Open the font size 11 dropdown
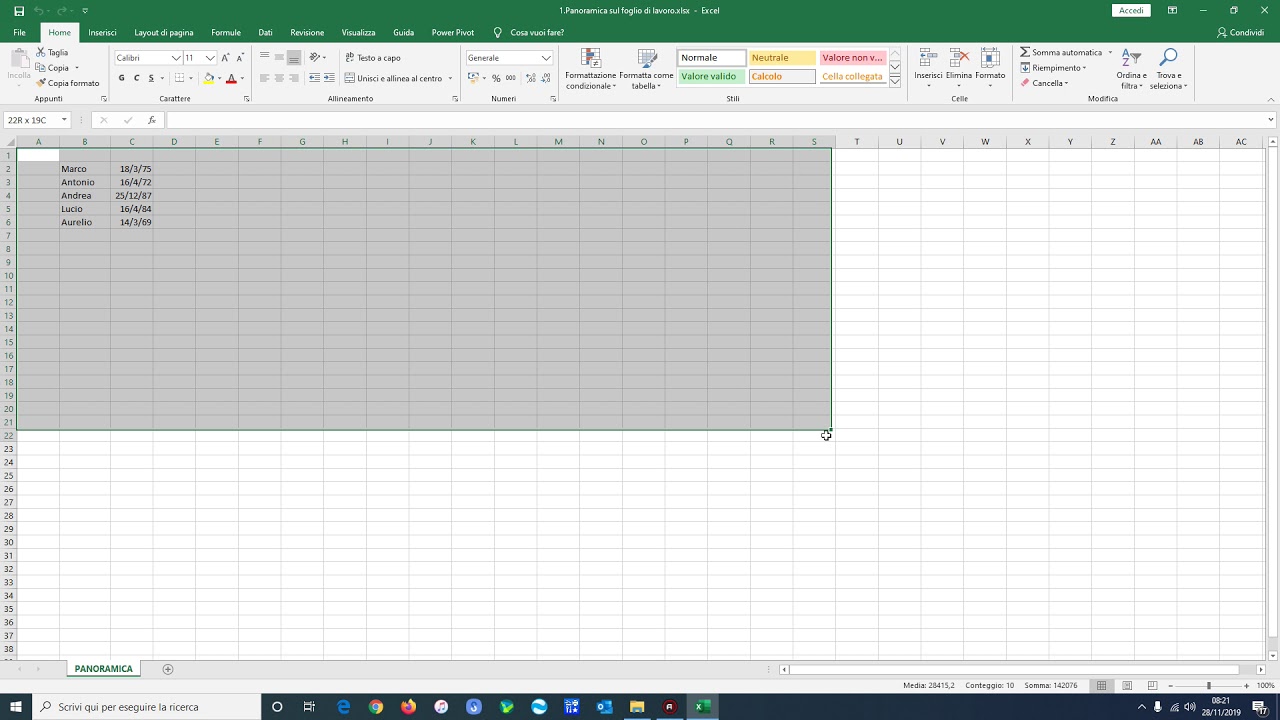The height and width of the screenshot is (720, 1280). (210, 58)
